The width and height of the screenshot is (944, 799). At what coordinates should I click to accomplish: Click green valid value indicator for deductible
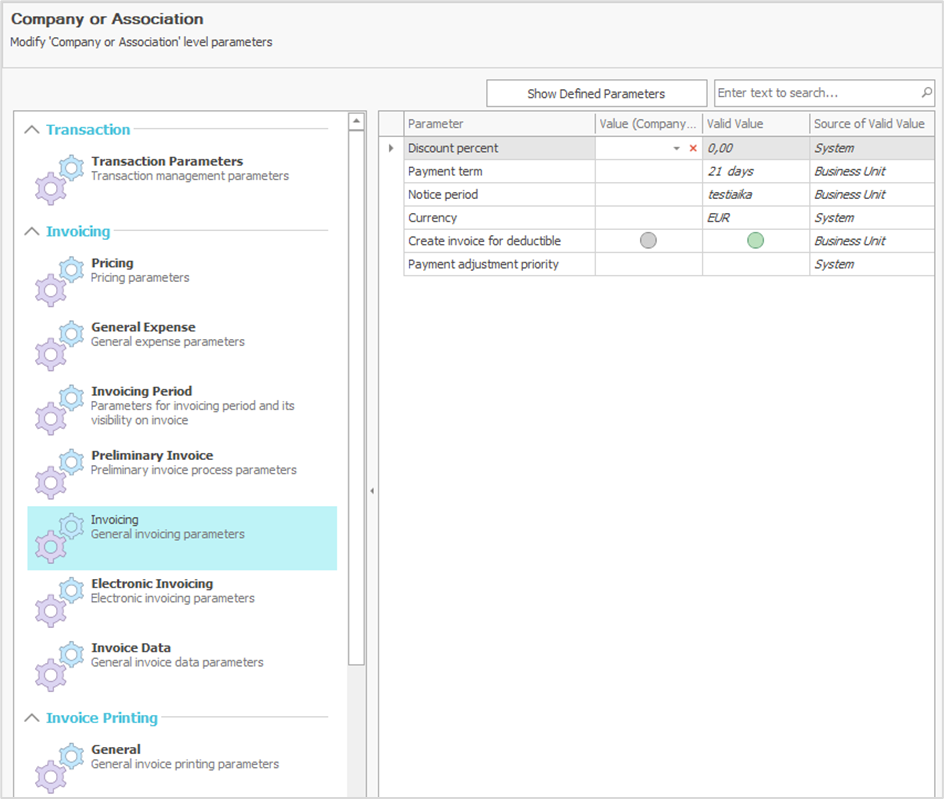(755, 241)
